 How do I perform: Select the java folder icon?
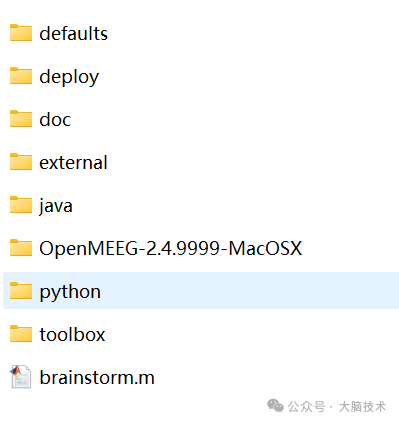click(21, 205)
